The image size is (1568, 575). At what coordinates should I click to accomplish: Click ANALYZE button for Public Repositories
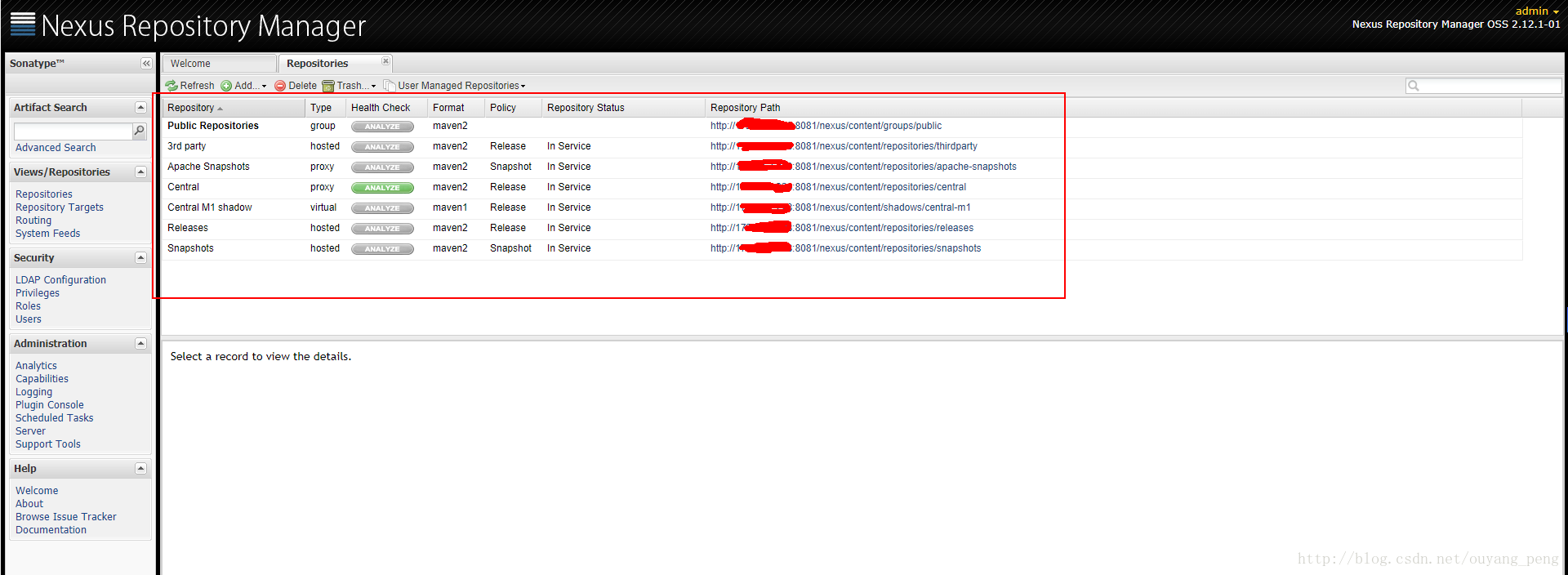382,127
